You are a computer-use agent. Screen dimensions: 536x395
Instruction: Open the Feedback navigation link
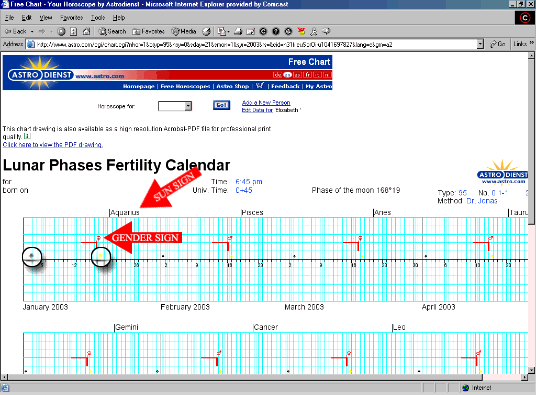(285, 86)
